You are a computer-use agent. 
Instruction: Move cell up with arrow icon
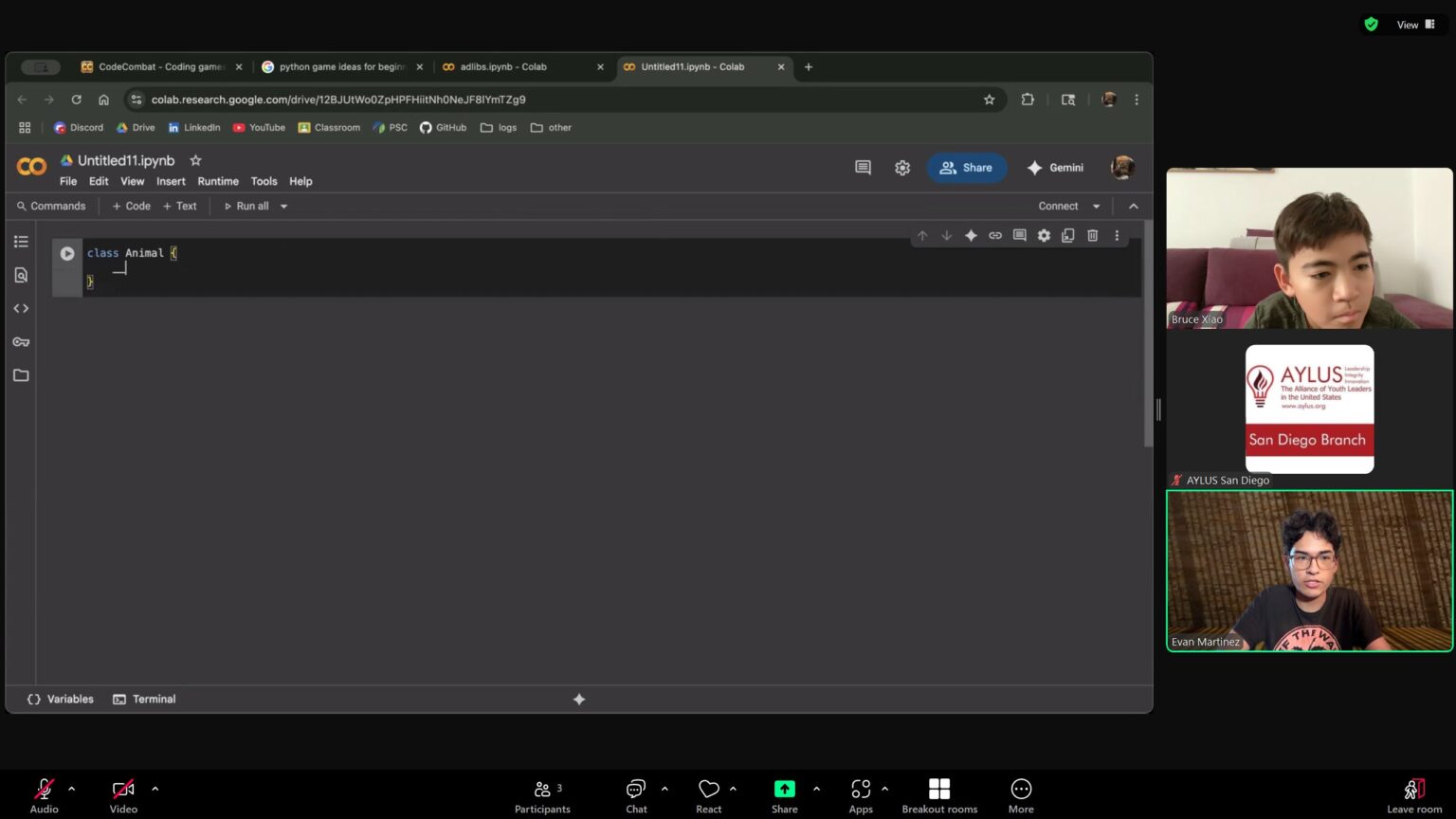(922, 235)
